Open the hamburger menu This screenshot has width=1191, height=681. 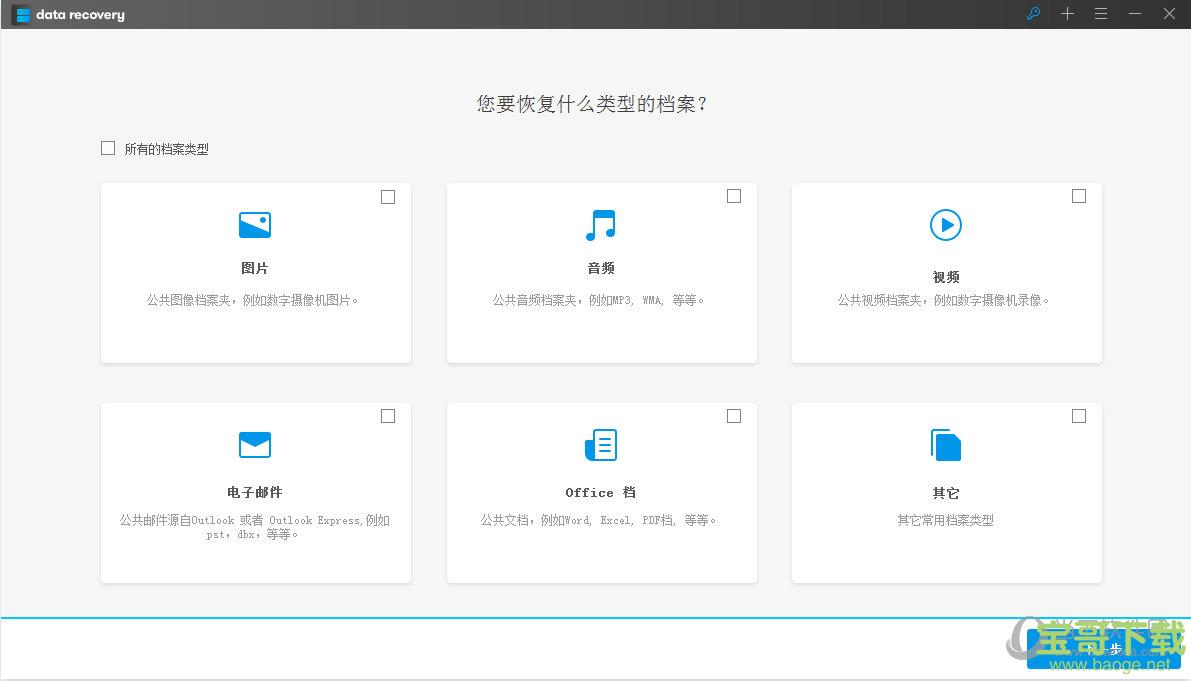point(1101,14)
